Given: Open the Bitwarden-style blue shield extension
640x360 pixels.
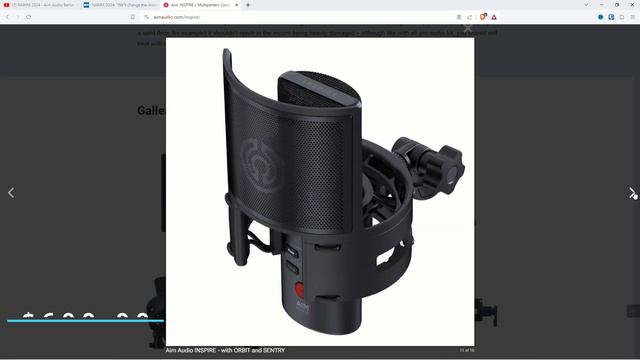Looking at the screenshot, I should tap(611, 17).
